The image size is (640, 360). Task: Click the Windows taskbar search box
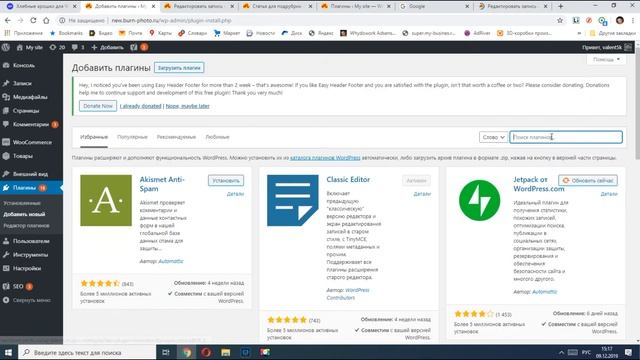88,352
